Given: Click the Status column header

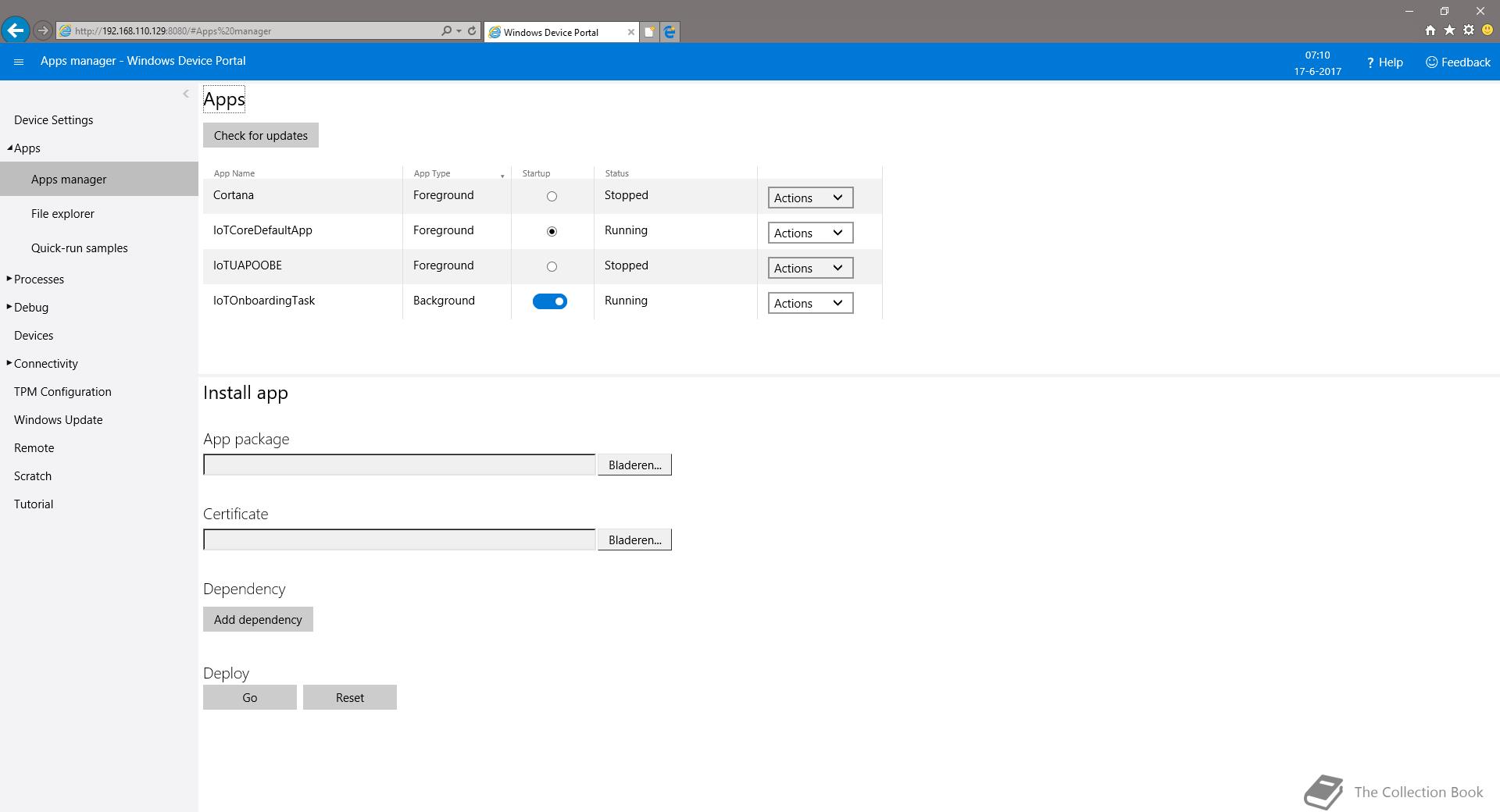Looking at the screenshot, I should point(616,173).
